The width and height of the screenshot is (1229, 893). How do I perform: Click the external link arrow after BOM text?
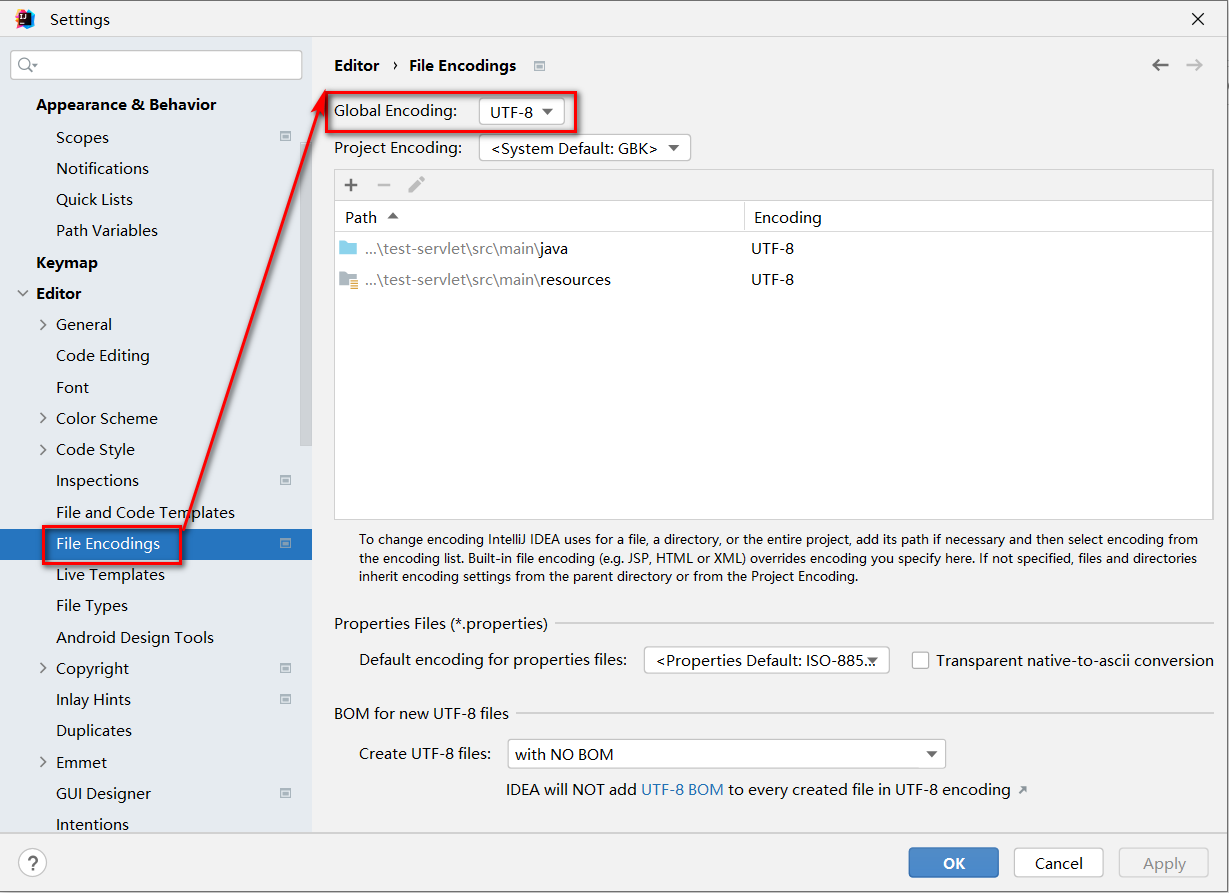click(1022, 790)
